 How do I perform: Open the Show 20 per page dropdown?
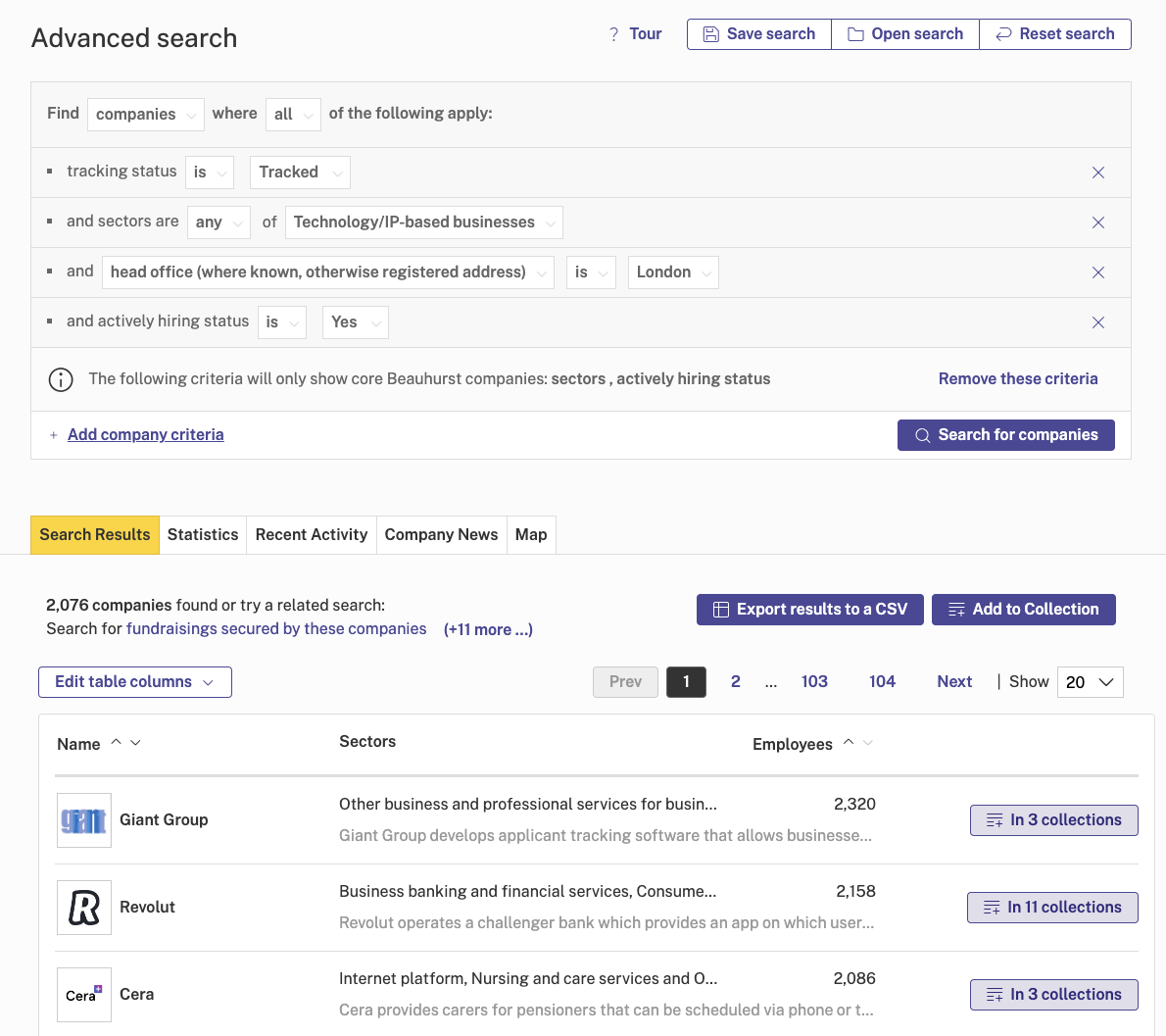click(x=1090, y=682)
